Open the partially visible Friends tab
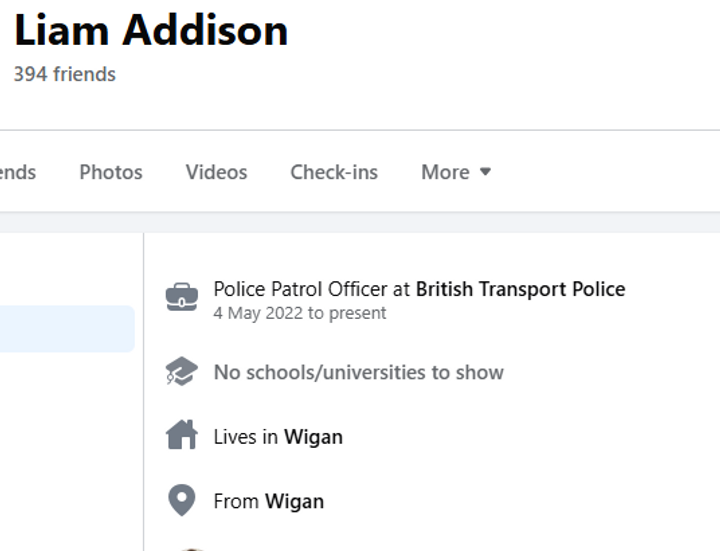The width and height of the screenshot is (720, 551). tap(17, 172)
